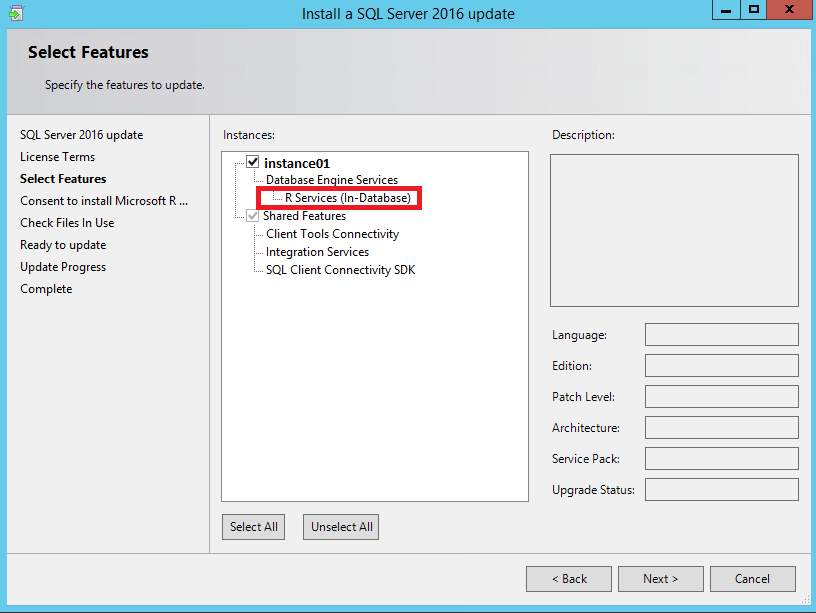Click the 'Instances:' label

click(x=249, y=135)
